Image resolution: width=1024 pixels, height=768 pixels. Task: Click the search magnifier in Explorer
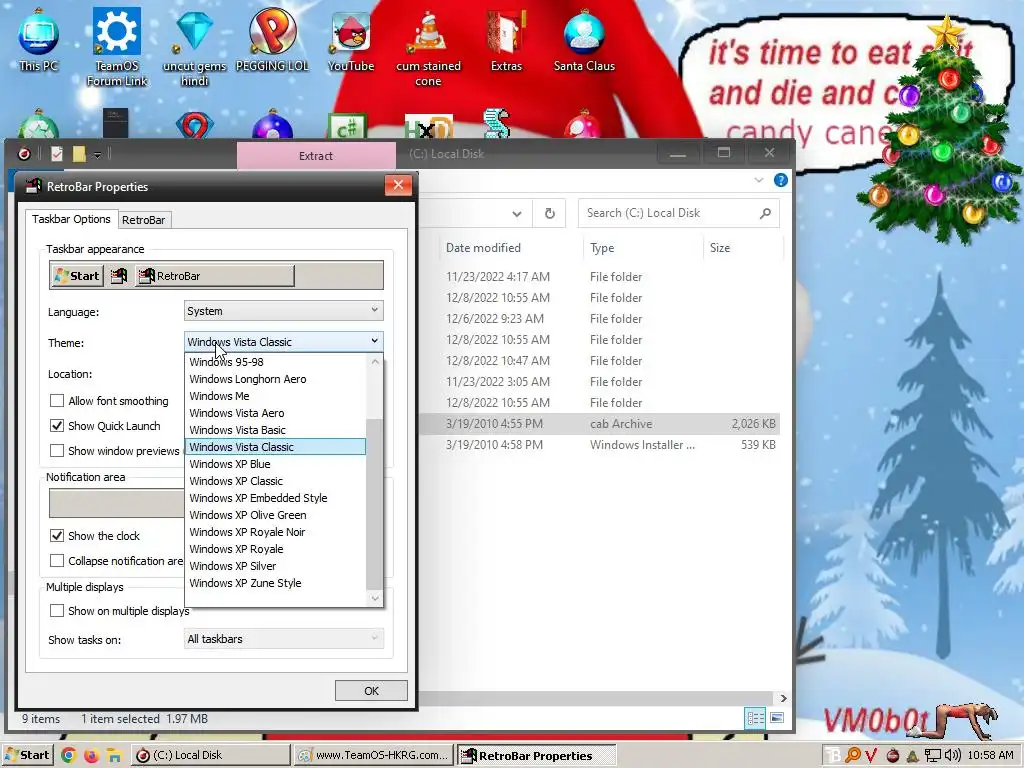click(x=765, y=213)
